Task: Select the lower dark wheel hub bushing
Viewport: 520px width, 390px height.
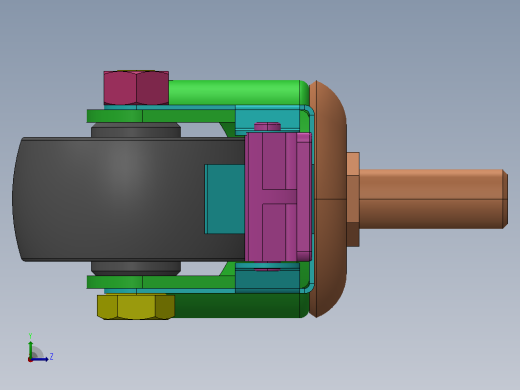Action: tap(136, 268)
